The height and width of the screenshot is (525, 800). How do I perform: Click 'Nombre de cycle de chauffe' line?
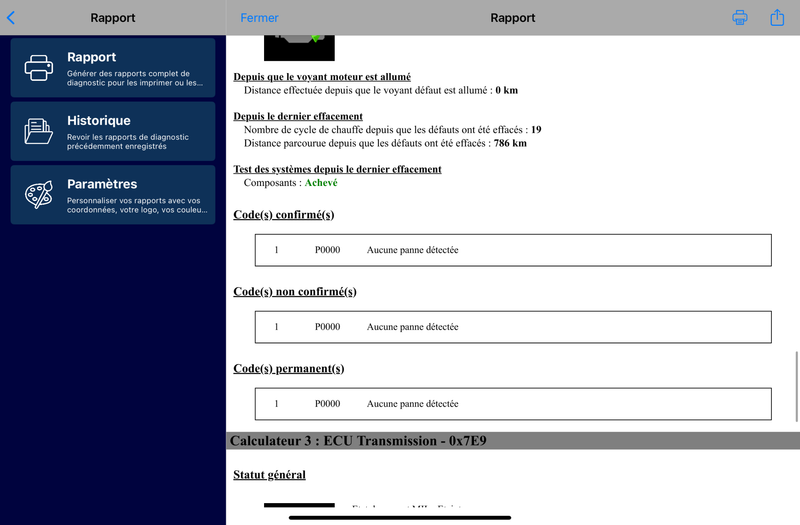[x=392, y=130]
